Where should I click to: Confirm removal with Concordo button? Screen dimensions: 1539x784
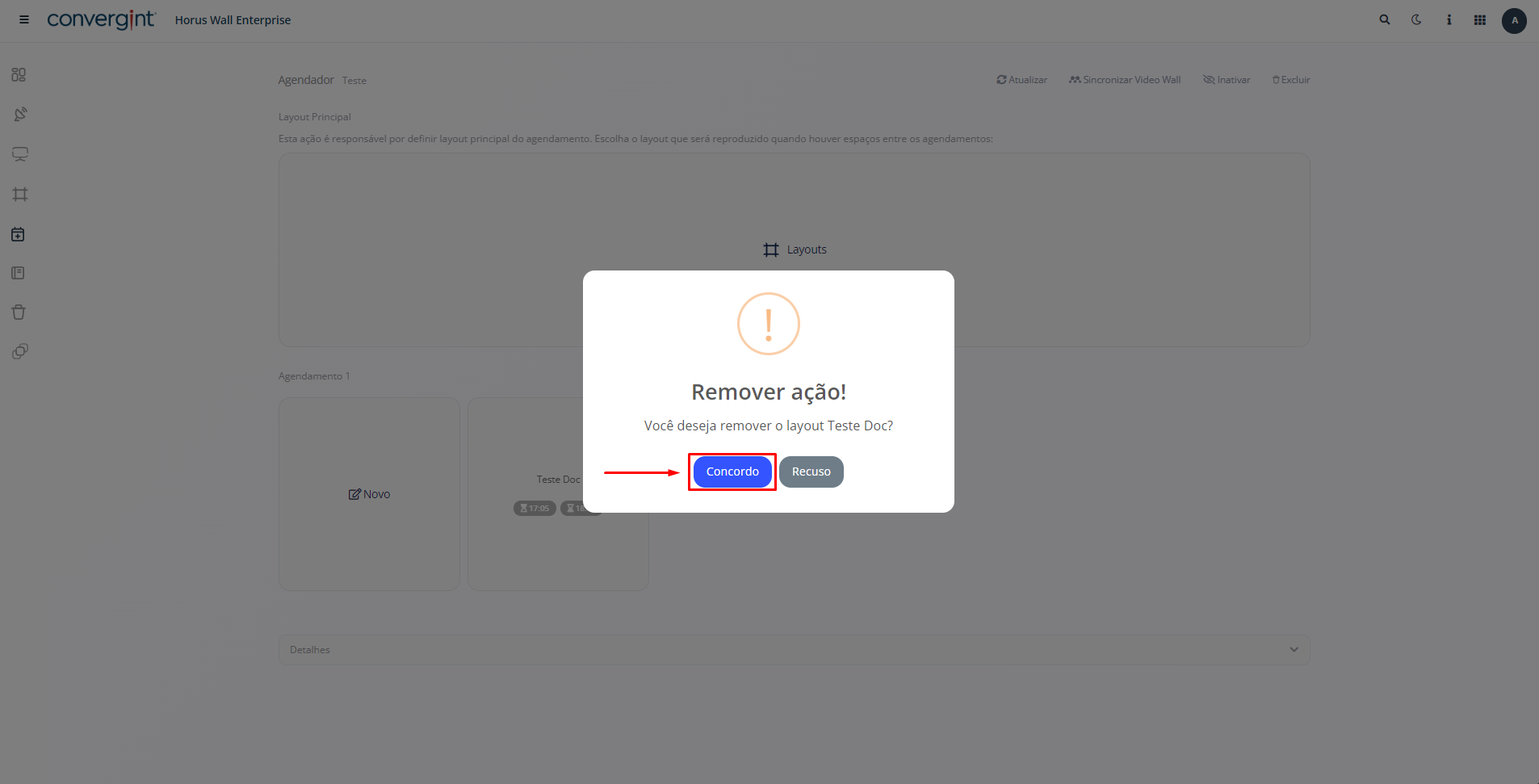[x=732, y=472]
